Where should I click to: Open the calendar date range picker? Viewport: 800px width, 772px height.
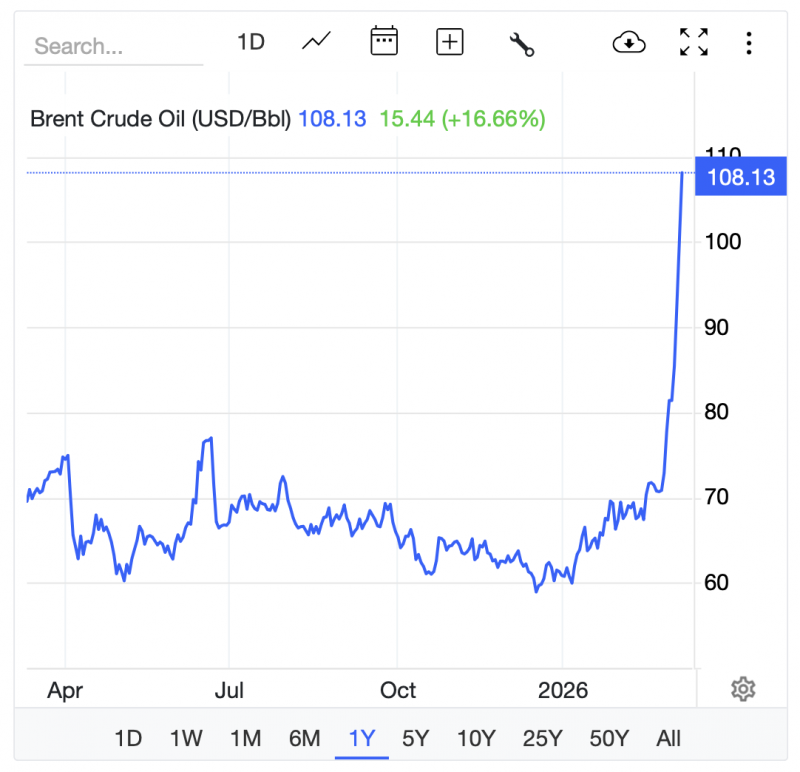click(x=384, y=42)
